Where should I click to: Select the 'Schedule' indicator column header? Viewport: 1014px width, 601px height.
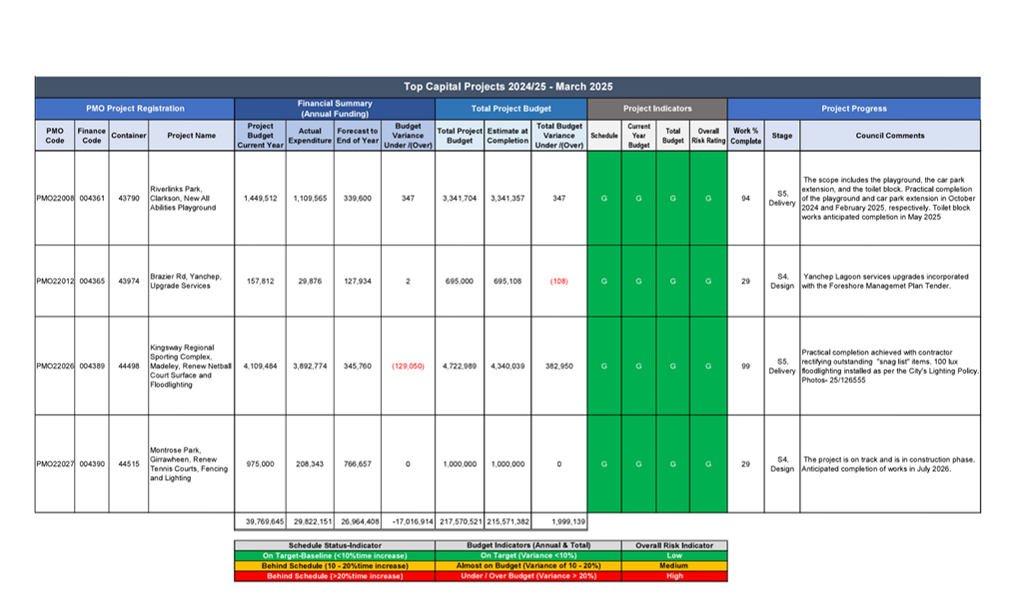604,136
